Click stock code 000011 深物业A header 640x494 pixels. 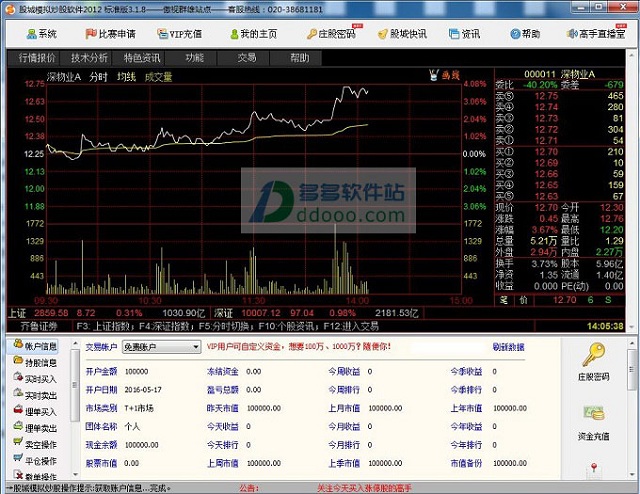[559, 74]
